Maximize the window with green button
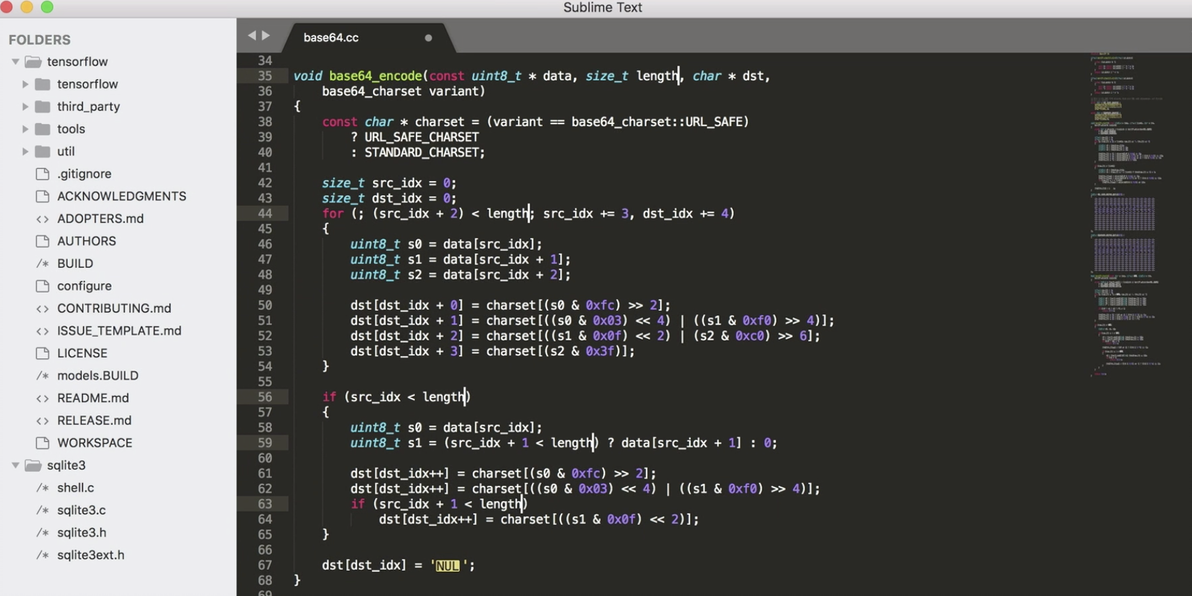The width and height of the screenshot is (1192, 596). click(46, 8)
